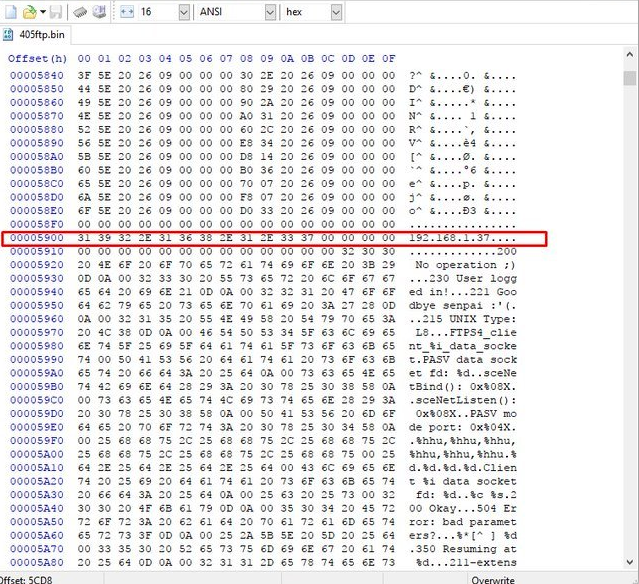
Task: Click the bytes-per-row width arrows icon
Action: click(x=127, y=12)
